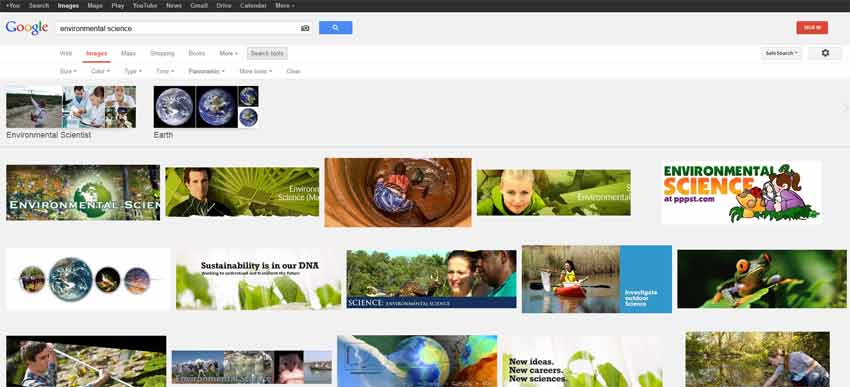Screen dimensions: 850x387
Task: Open Play in the top bar
Action: click(118, 5)
